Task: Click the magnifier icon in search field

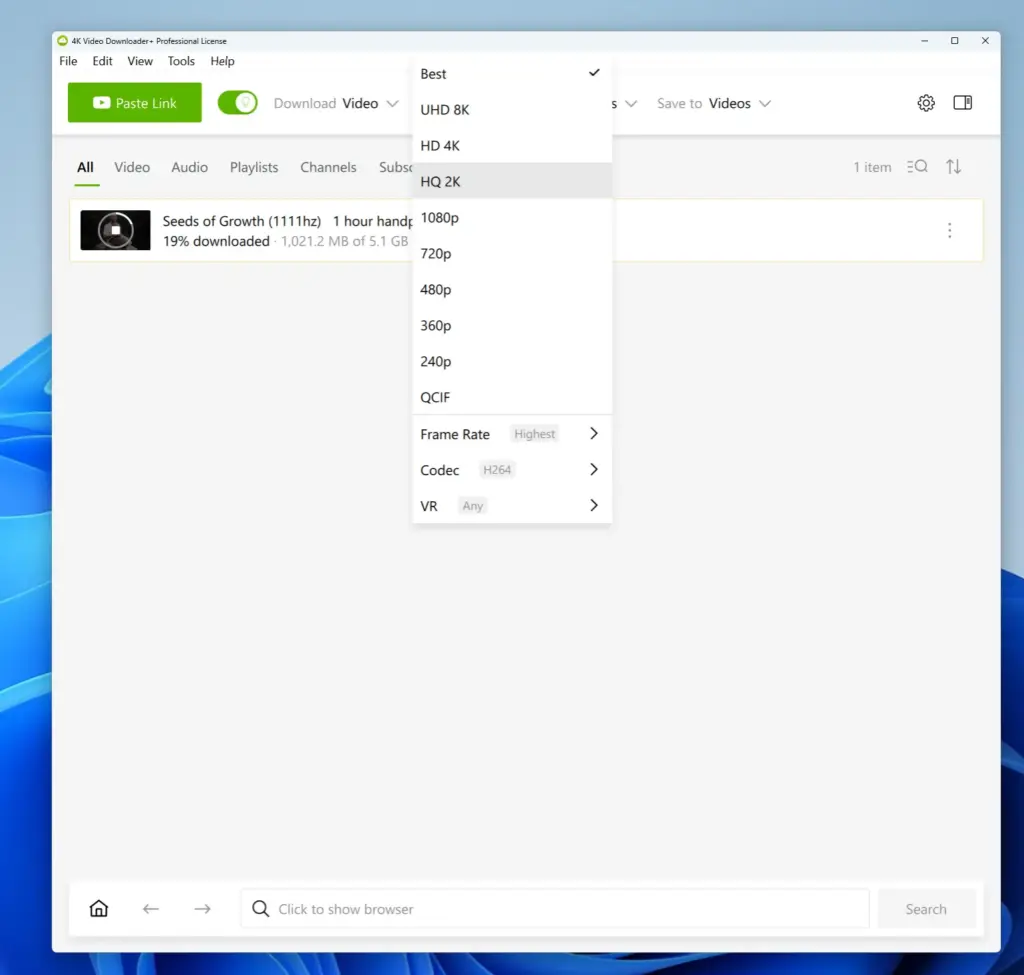Action: click(x=260, y=908)
